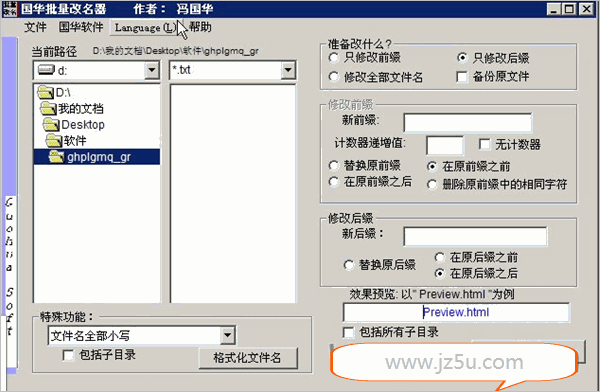
Task: Select the 在原前缀之前 radio button
Action: click(x=432, y=167)
